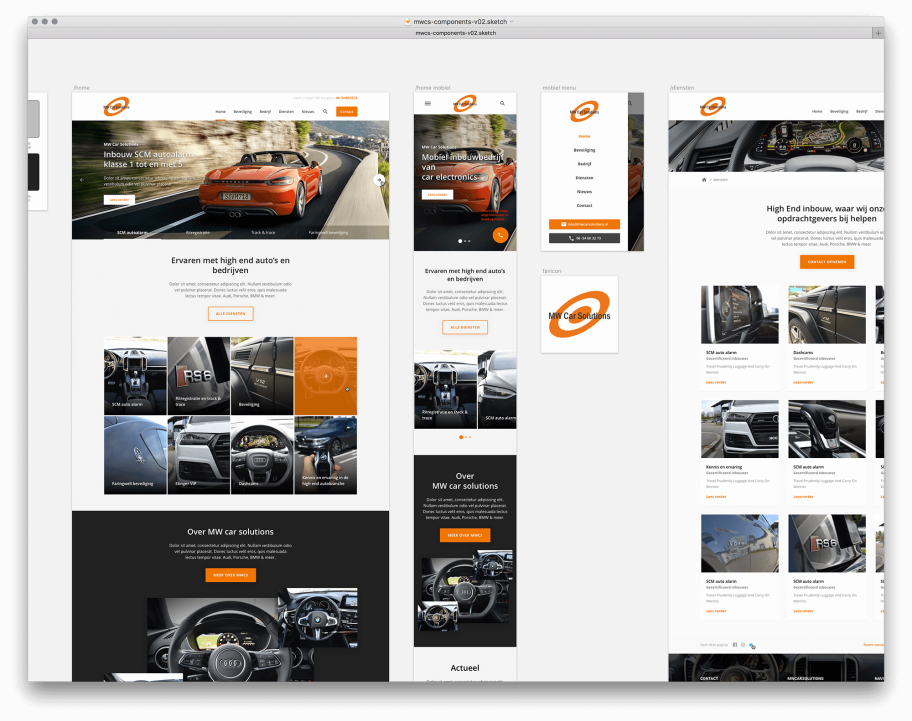
Task: Open the hamburger menu in /home mobiel
Action: (x=428, y=103)
